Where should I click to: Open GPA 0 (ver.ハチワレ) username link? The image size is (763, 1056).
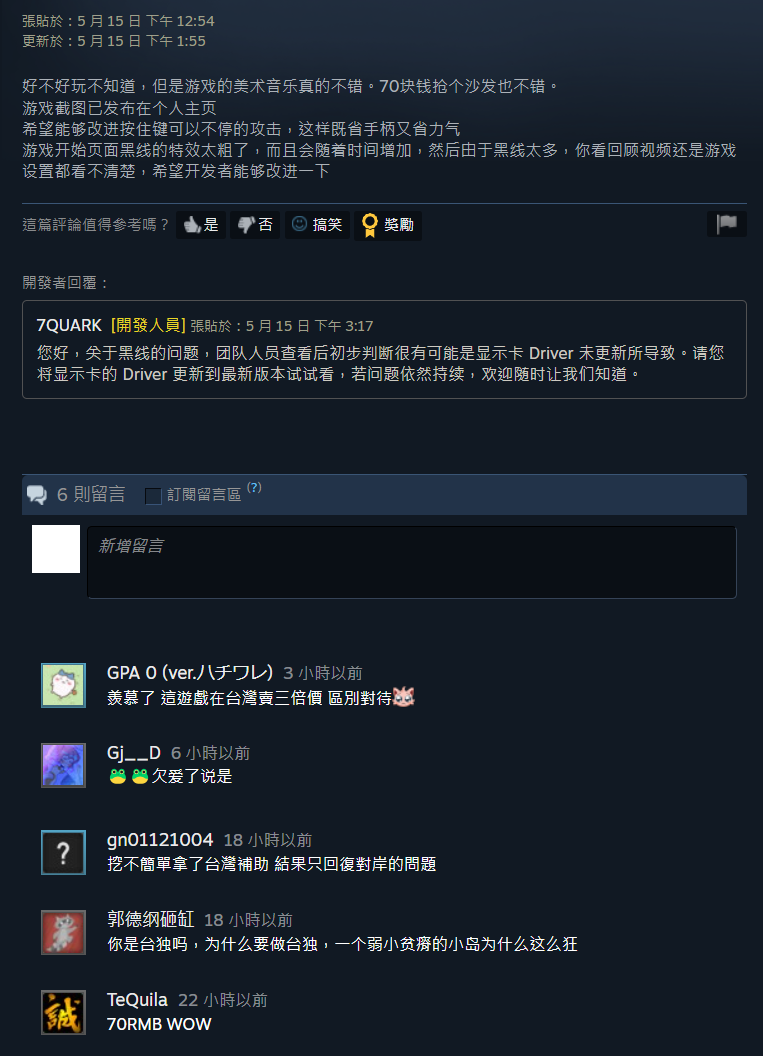[x=190, y=673]
